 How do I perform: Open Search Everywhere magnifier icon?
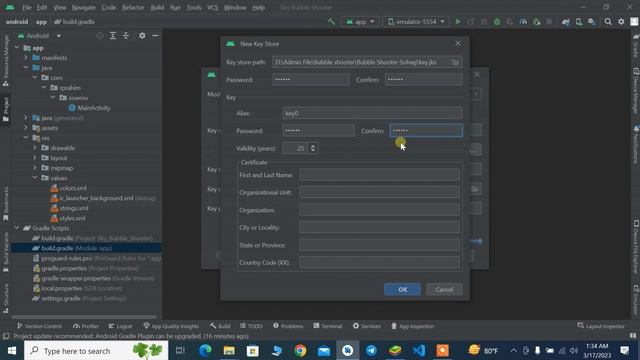608,22
